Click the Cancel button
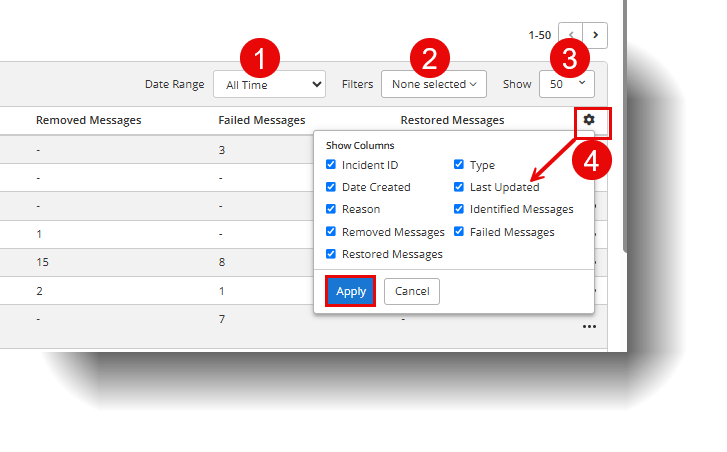 [412, 291]
